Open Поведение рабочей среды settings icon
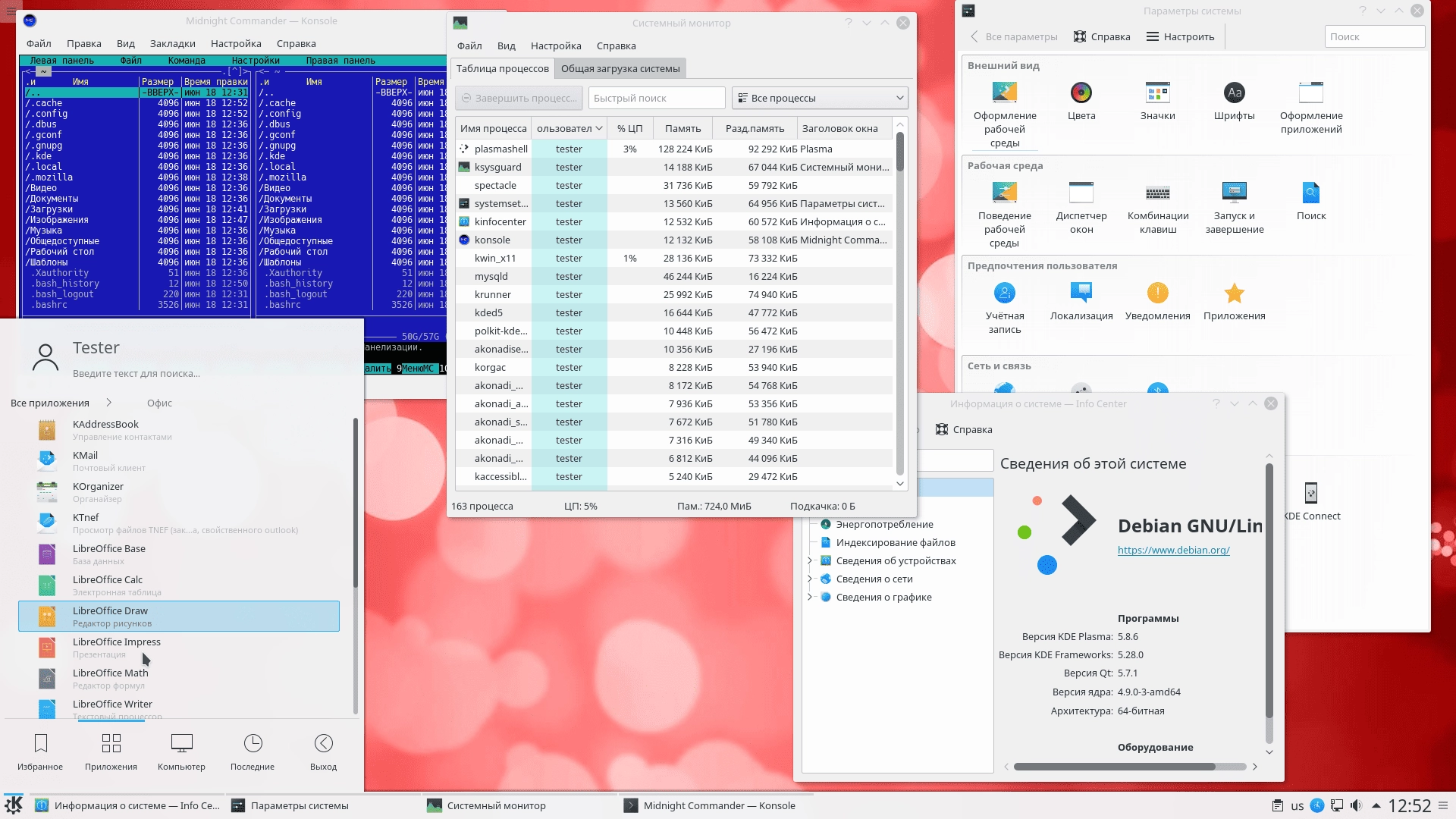This screenshot has width=1456, height=819. [1005, 193]
